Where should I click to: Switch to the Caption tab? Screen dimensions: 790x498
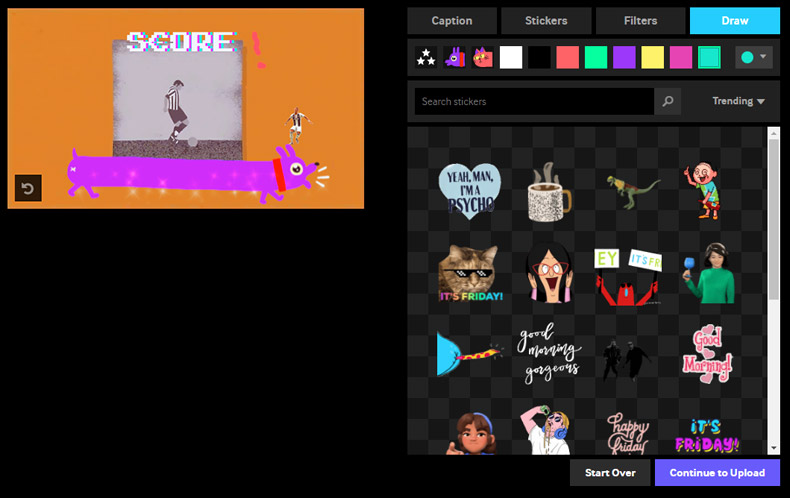pyautogui.click(x=452, y=21)
